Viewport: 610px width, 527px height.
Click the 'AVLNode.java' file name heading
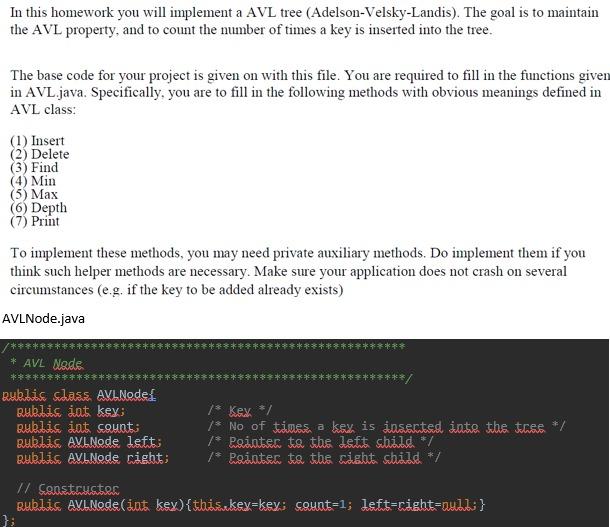click(43, 319)
